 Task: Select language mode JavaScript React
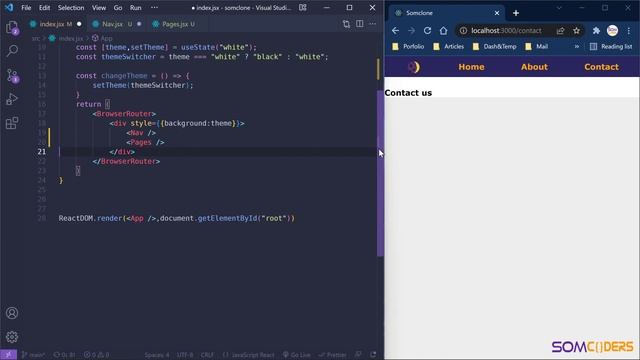[249, 355]
